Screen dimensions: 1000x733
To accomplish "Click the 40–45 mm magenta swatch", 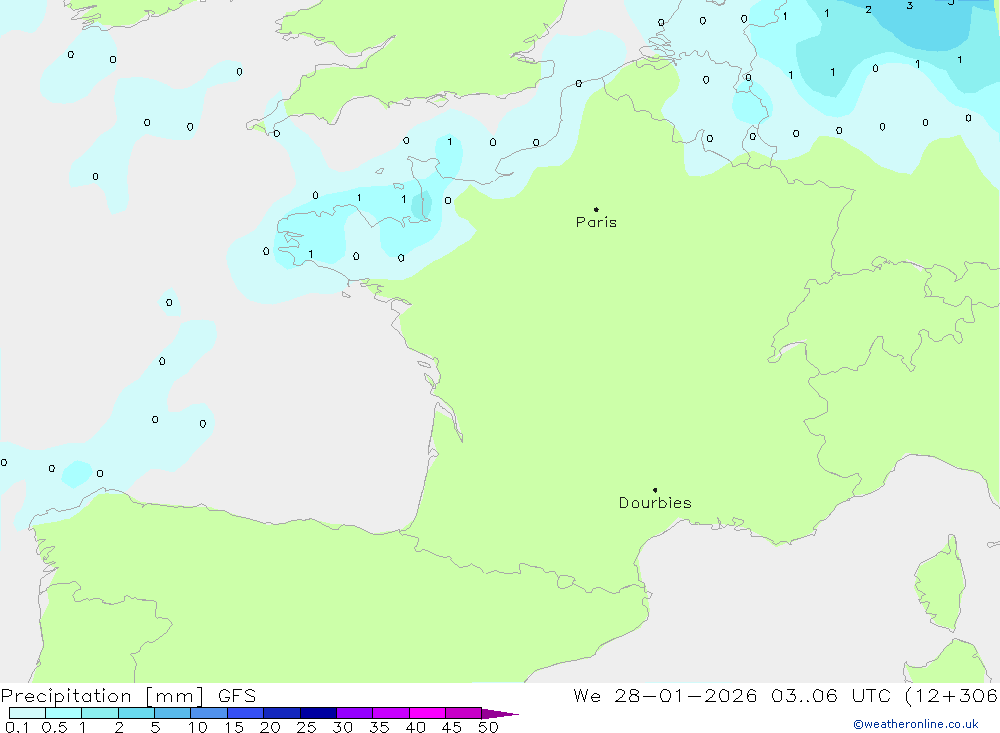I will [427, 713].
